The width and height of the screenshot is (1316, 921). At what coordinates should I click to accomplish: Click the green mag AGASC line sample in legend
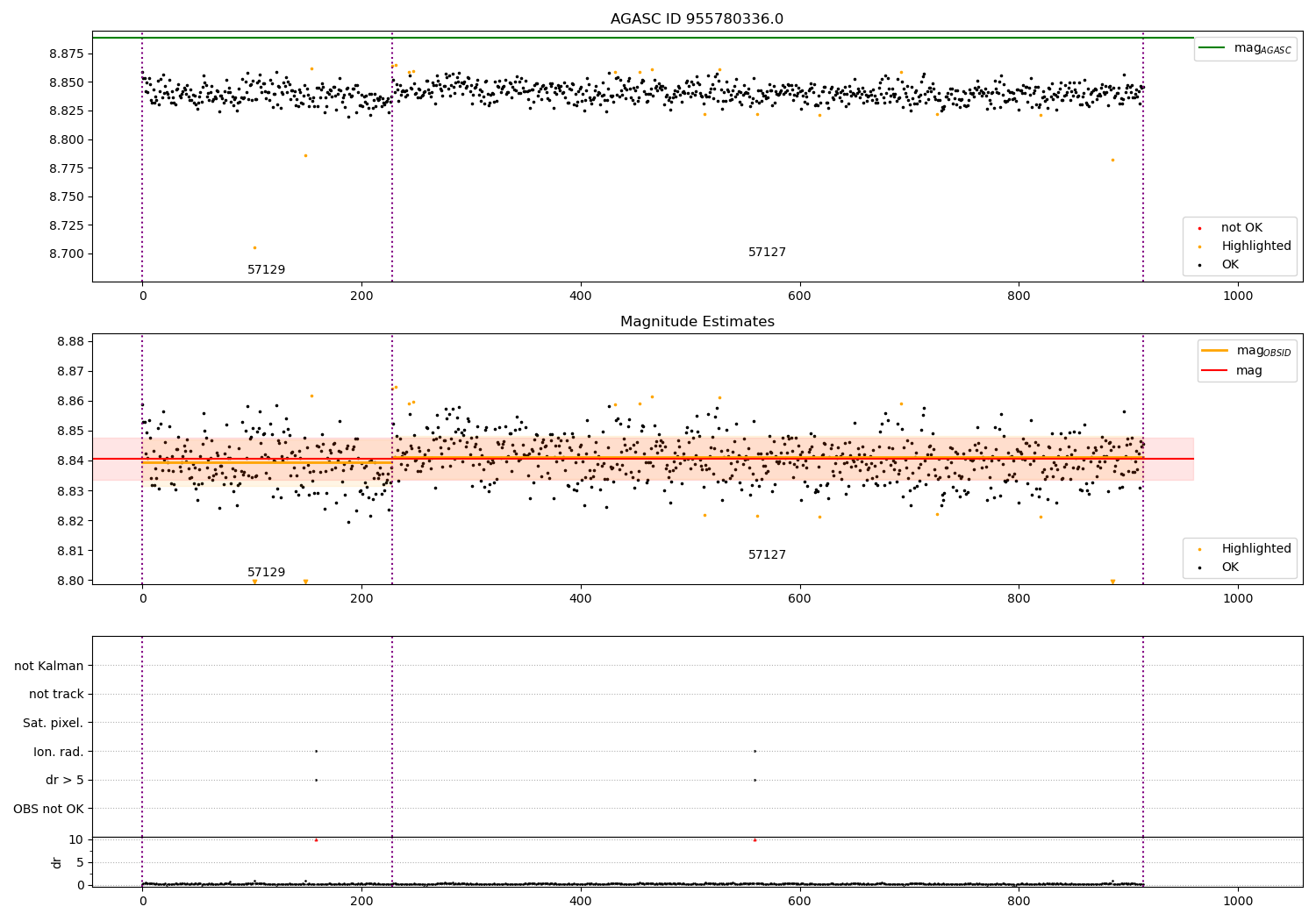[x=1212, y=47]
